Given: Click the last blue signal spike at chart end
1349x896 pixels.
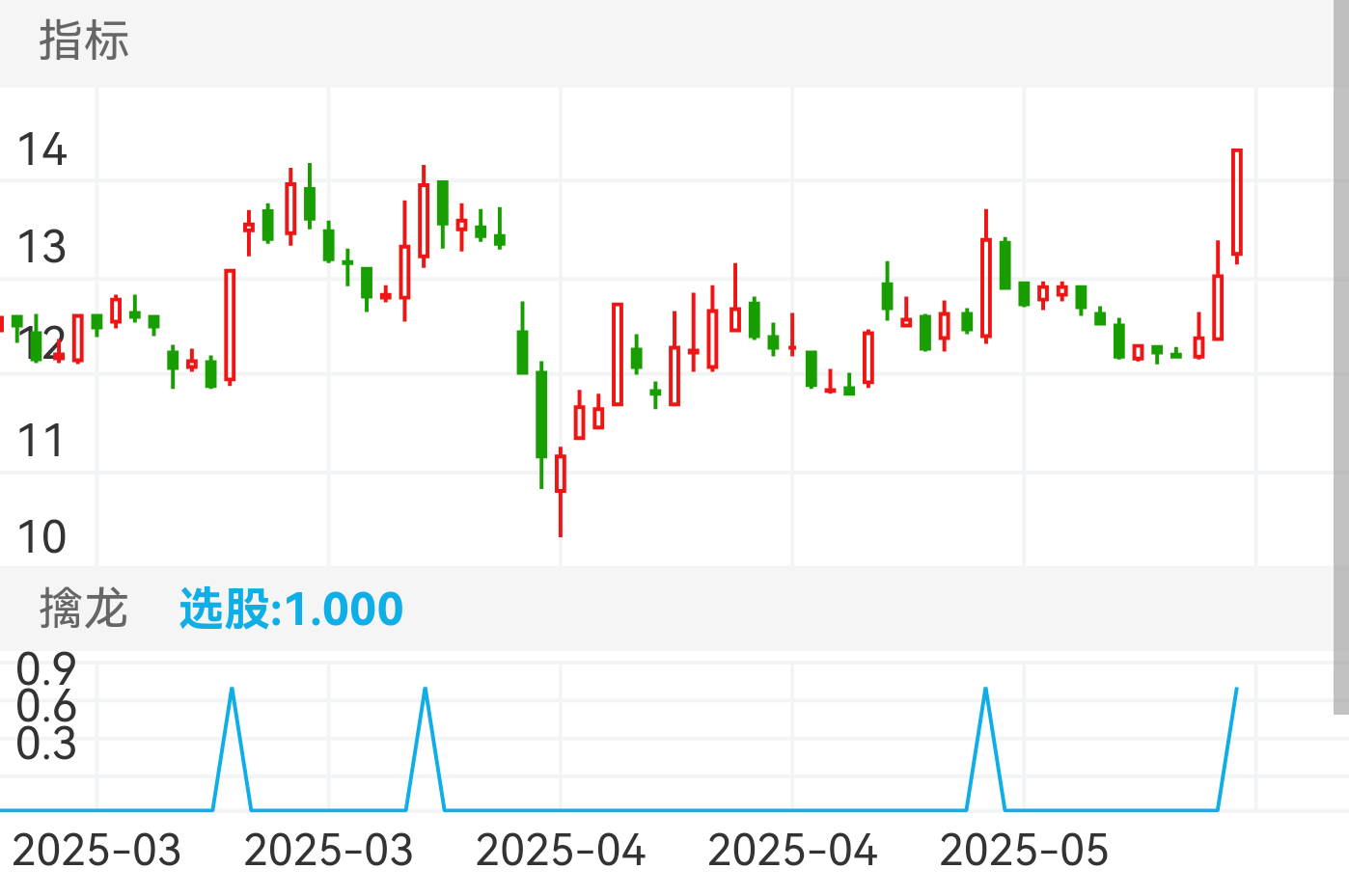Looking at the screenshot, I should point(1227,748).
